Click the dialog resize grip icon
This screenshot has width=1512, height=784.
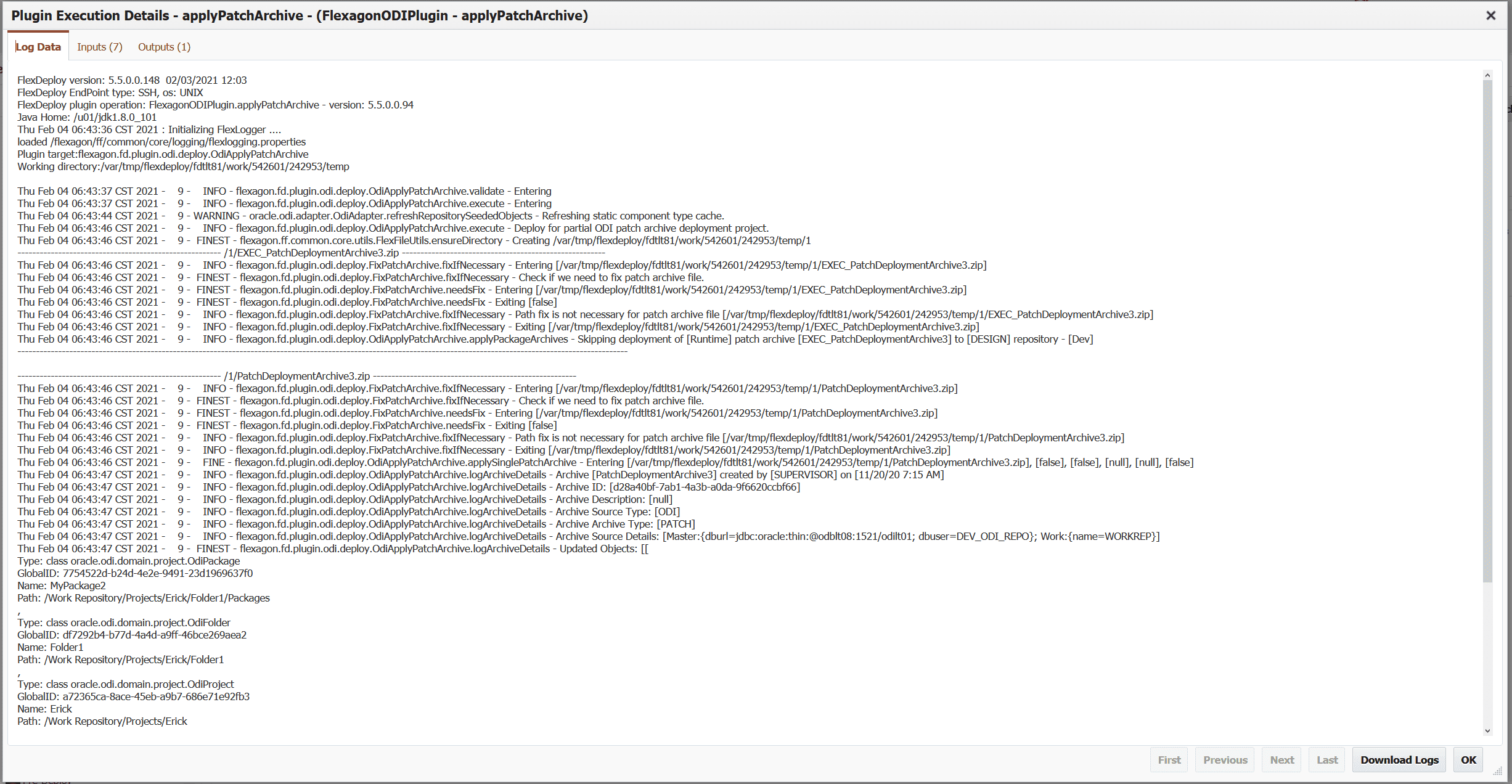1498,771
